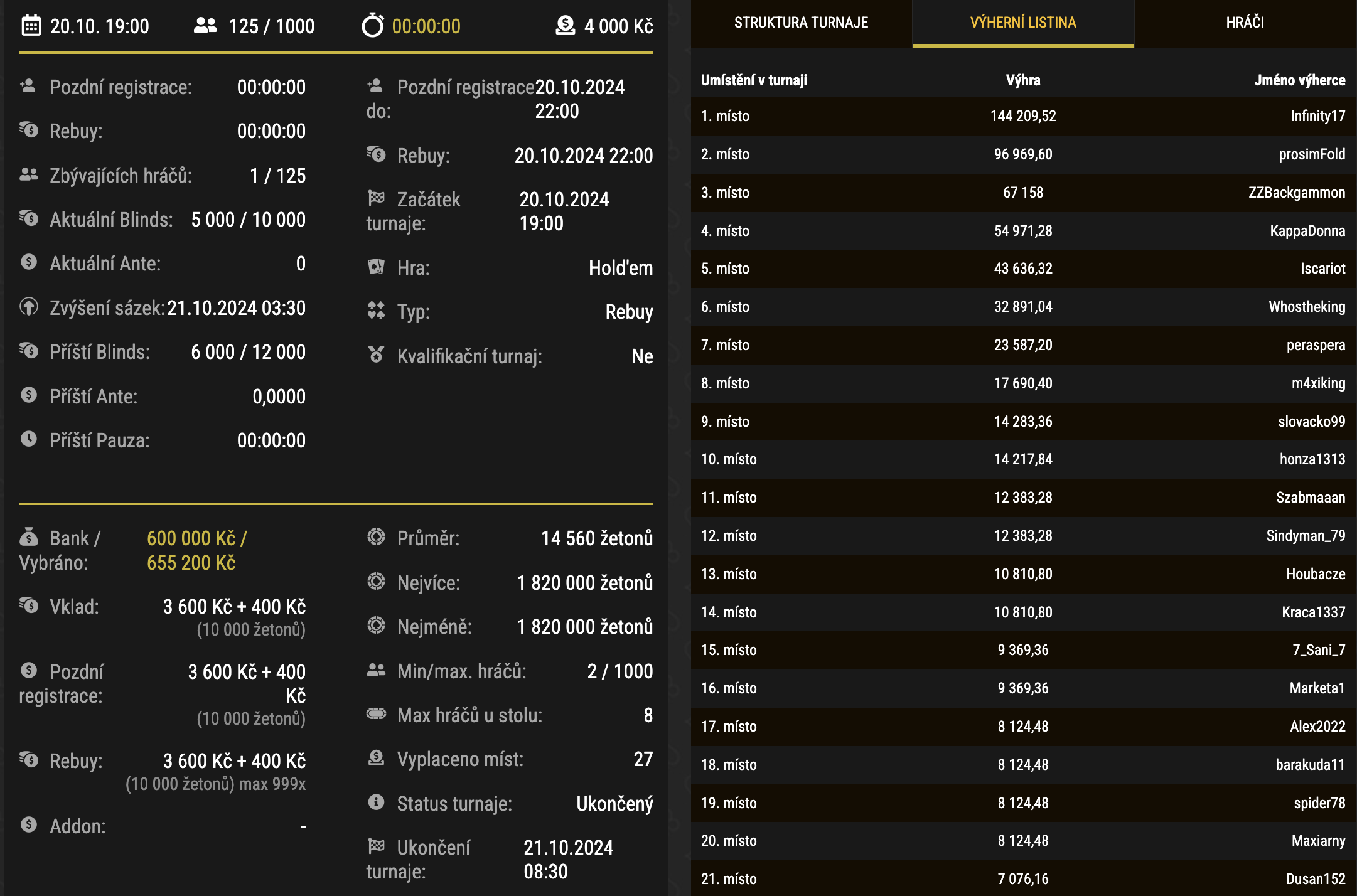
Task: Click the KappaDonna winner entry
Action: pos(1307,231)
